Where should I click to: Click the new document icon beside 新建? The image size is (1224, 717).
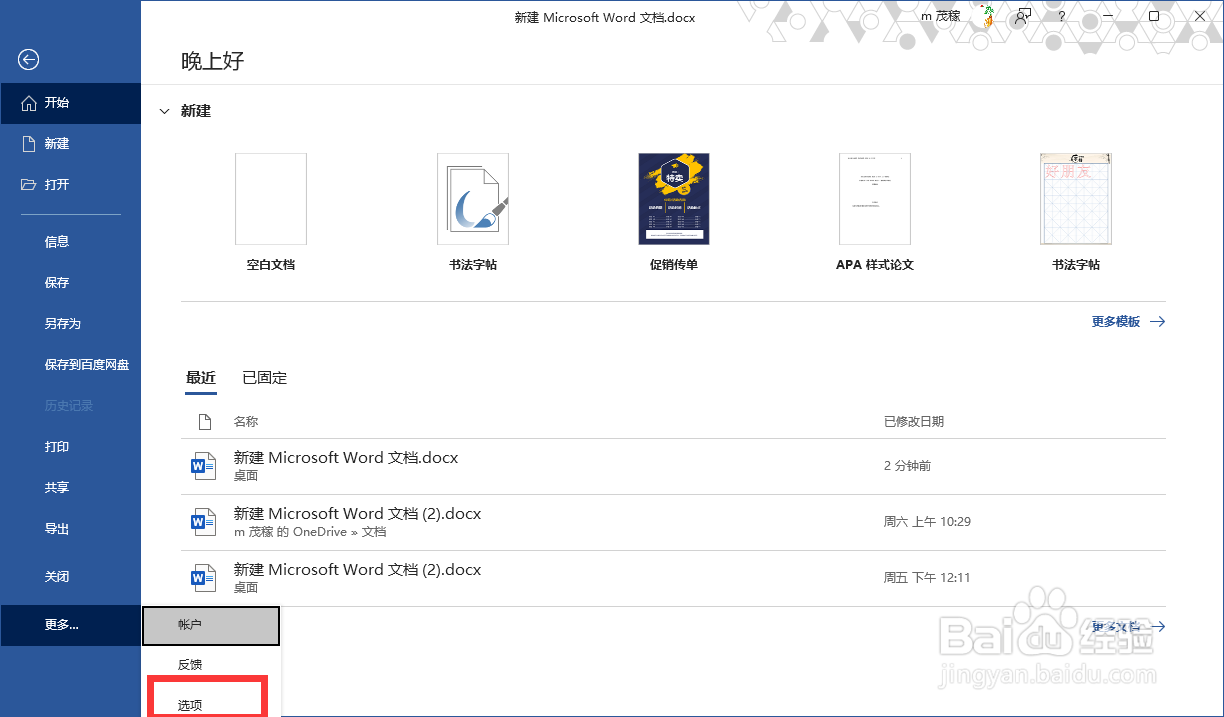coord(28,144)
